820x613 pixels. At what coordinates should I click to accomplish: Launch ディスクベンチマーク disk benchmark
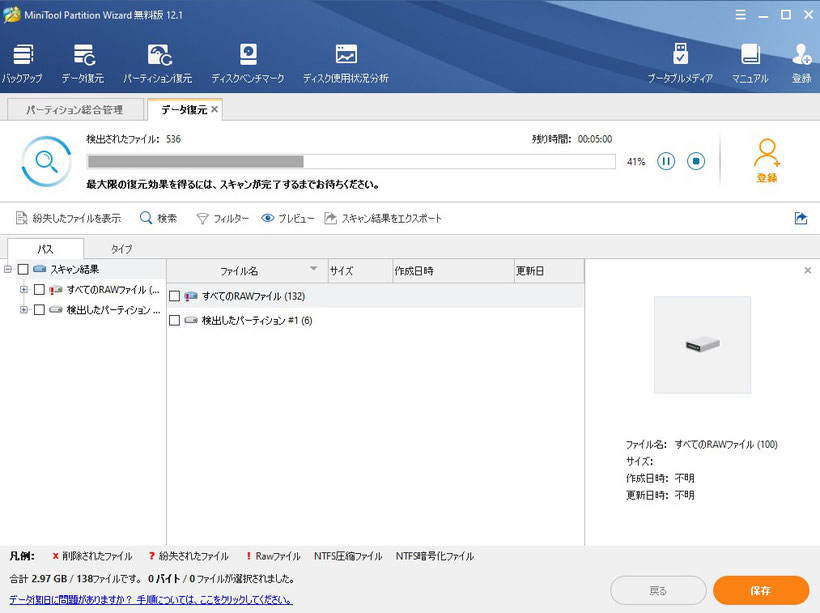(248, 64)
